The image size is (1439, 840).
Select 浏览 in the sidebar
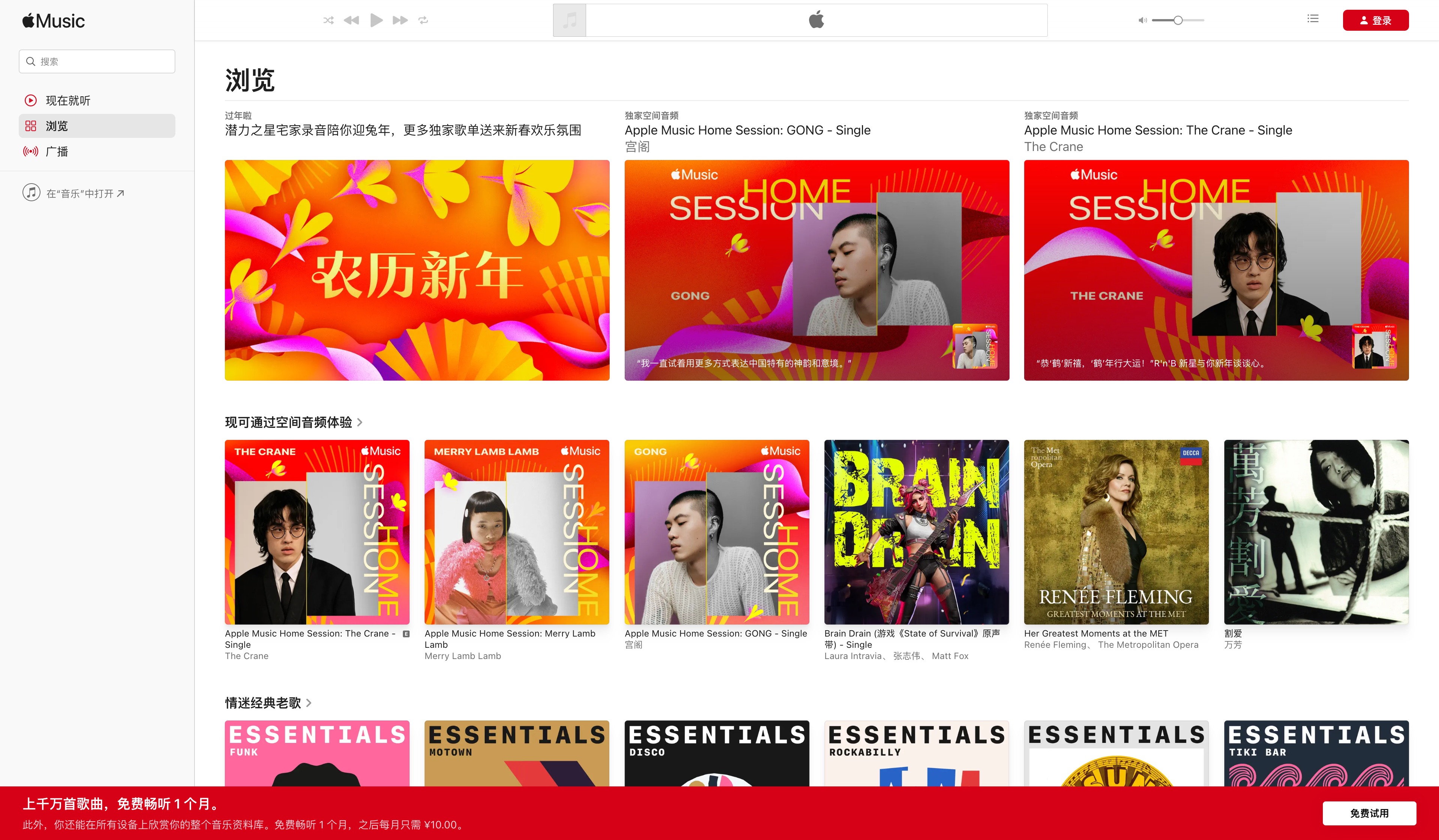[x=97, y=126]
